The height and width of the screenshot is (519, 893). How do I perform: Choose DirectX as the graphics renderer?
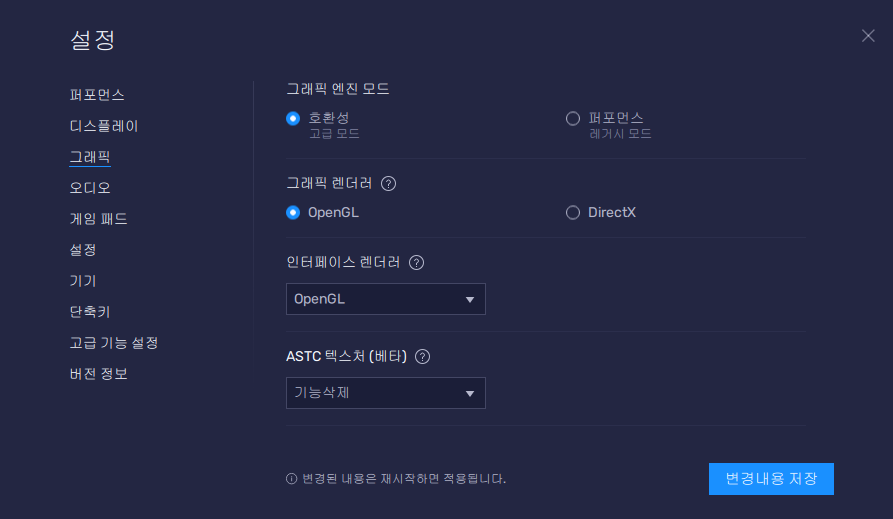pos(573,212)
